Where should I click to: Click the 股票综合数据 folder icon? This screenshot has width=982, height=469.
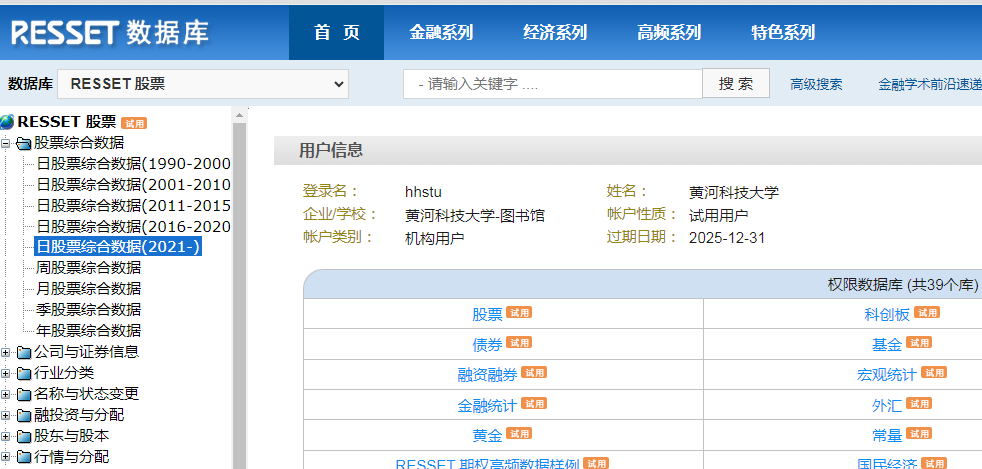[x=24, y=143]
